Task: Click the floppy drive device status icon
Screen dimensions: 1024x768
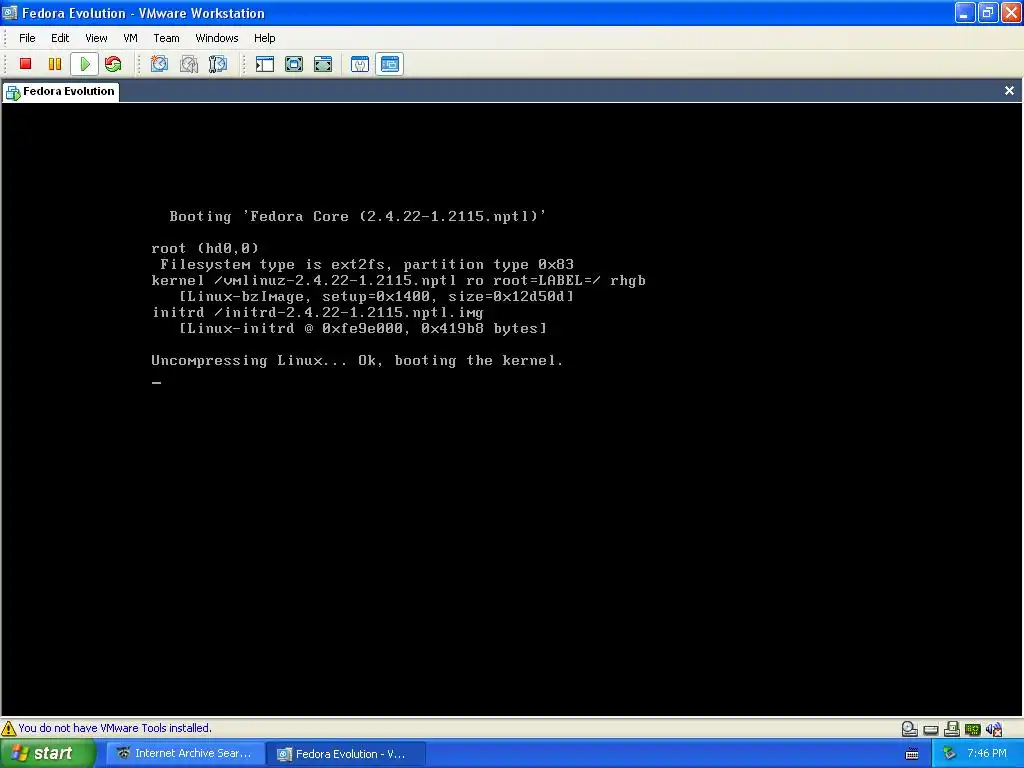Action: tap(952, 729)
